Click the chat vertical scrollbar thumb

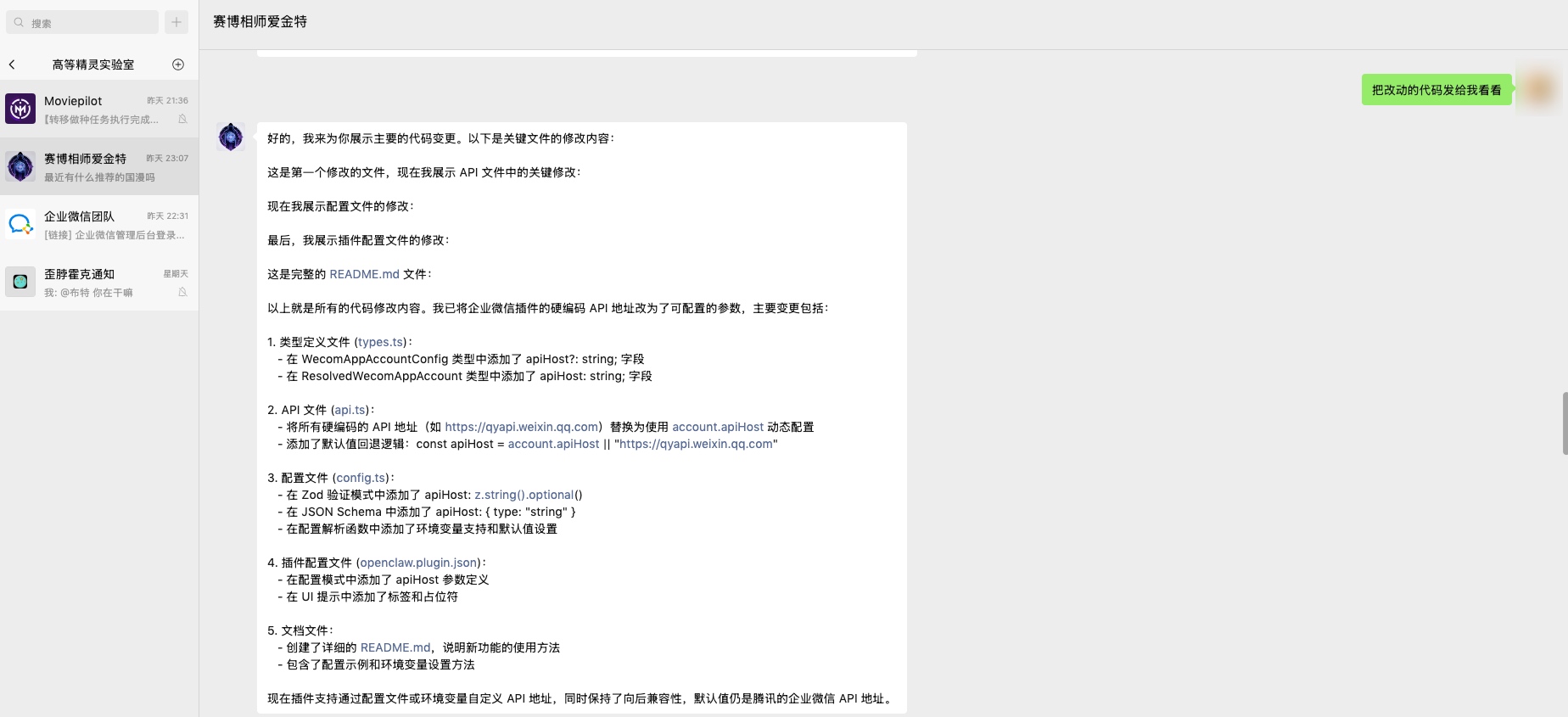pos(1564,423)
